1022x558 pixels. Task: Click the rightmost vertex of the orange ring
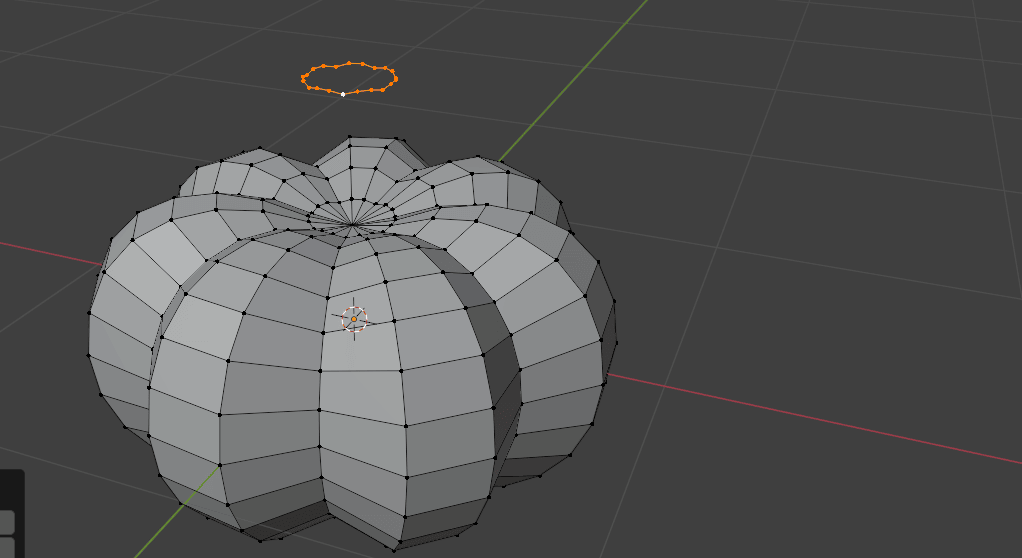point(396,78)
